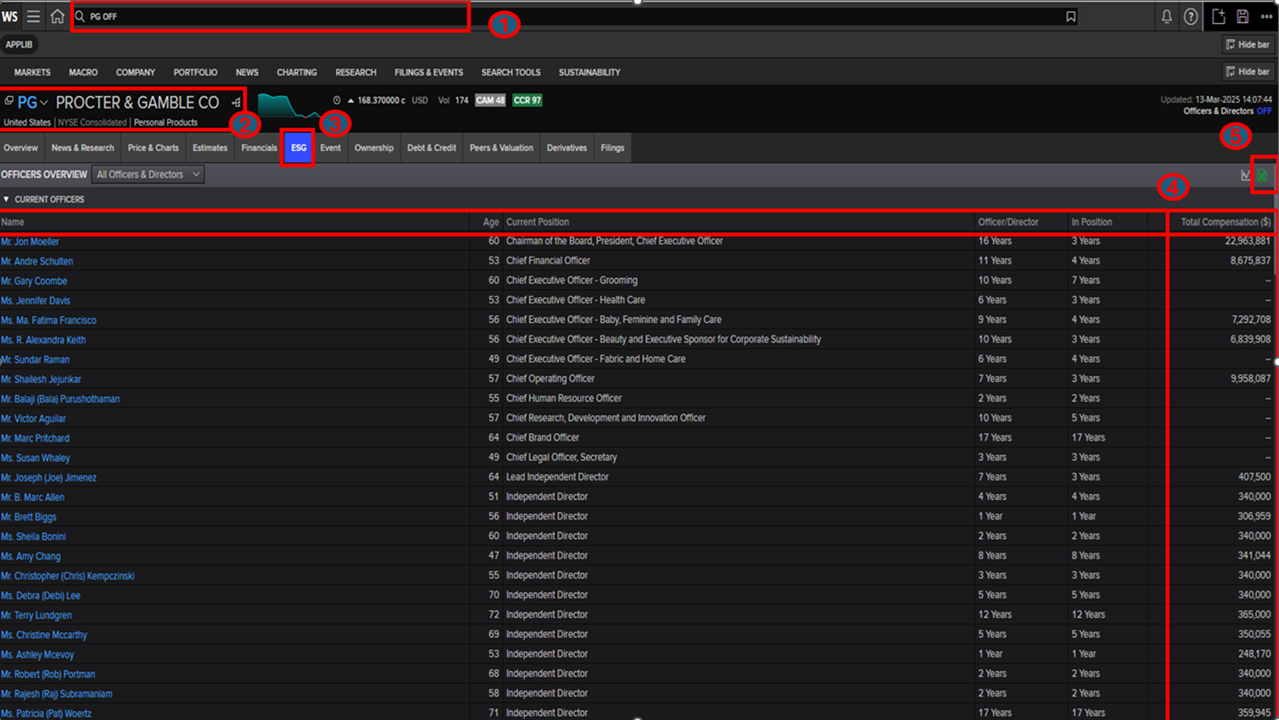
Task: Sort by the Officer/Director column header
Action: (x=1008, y=222)
